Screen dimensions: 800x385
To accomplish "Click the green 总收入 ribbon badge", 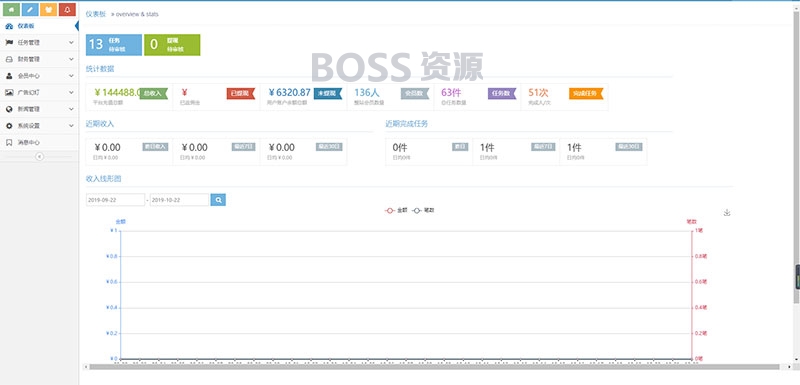I will click(153, 93).
